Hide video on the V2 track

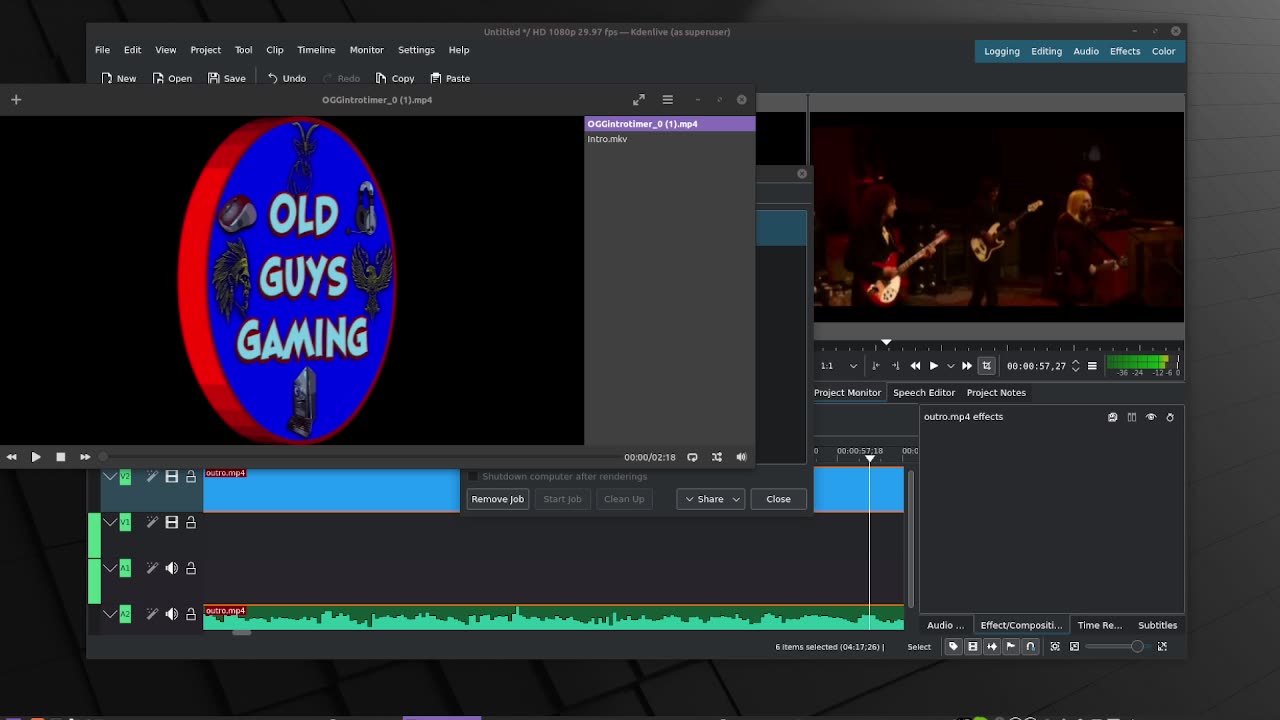tap(171, 477)
